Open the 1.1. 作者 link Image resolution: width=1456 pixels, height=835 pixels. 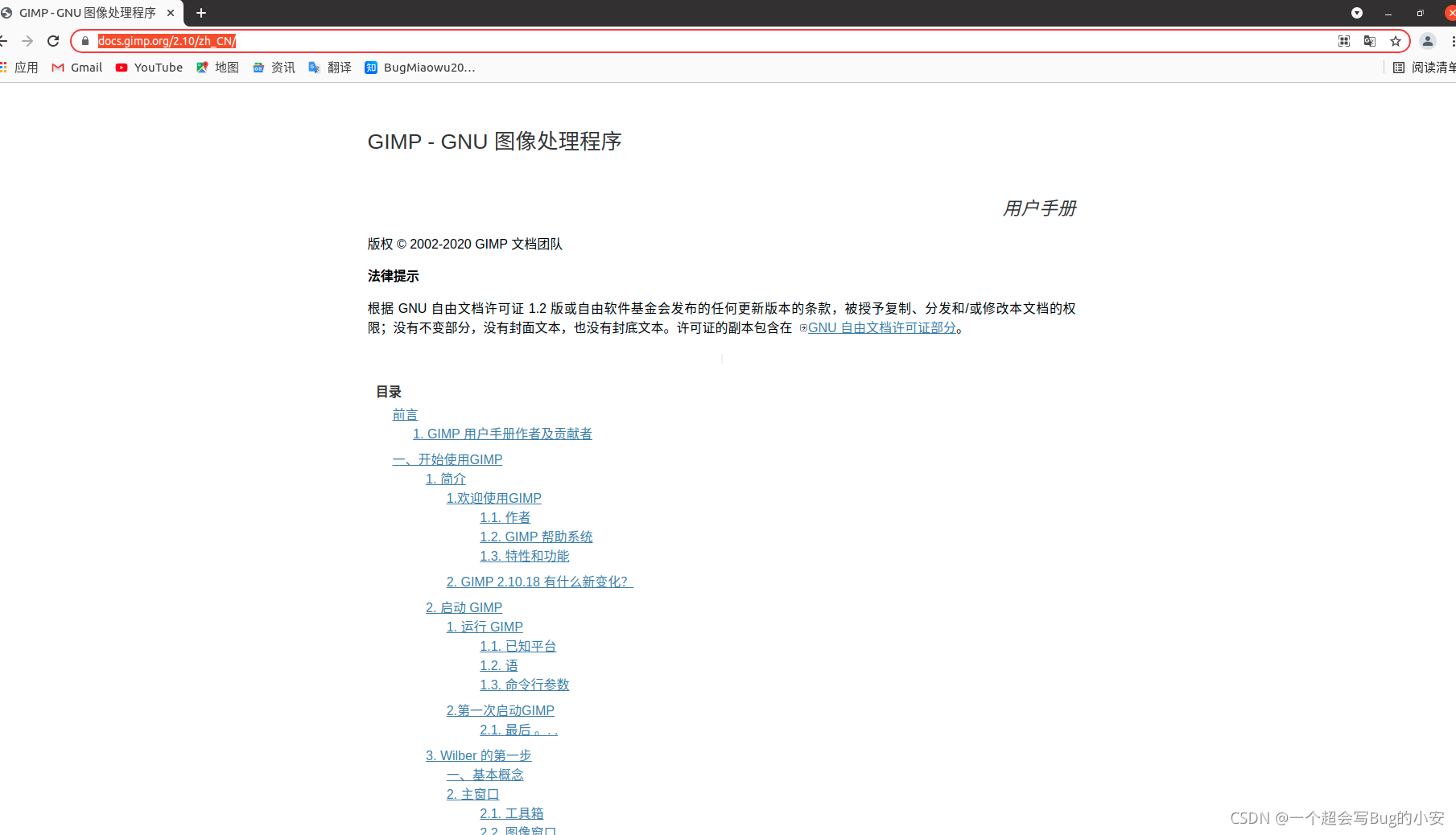tap(505, 518)
